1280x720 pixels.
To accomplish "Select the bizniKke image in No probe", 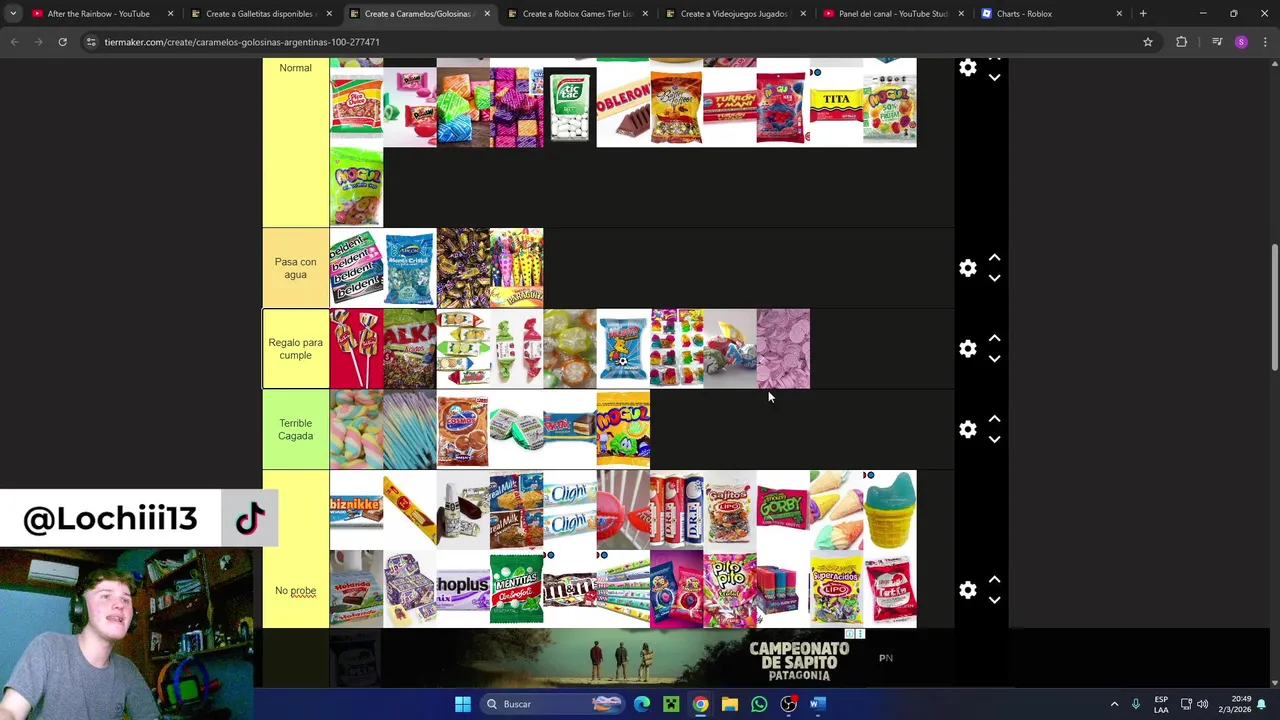I will click(356, 510).
